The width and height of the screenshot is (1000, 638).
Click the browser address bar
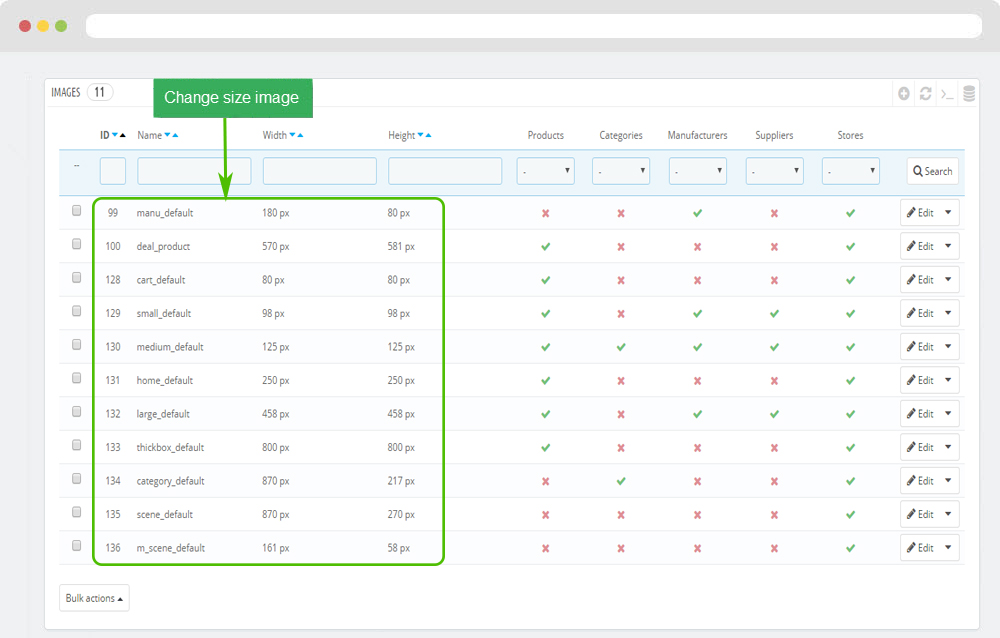[534, 26]
